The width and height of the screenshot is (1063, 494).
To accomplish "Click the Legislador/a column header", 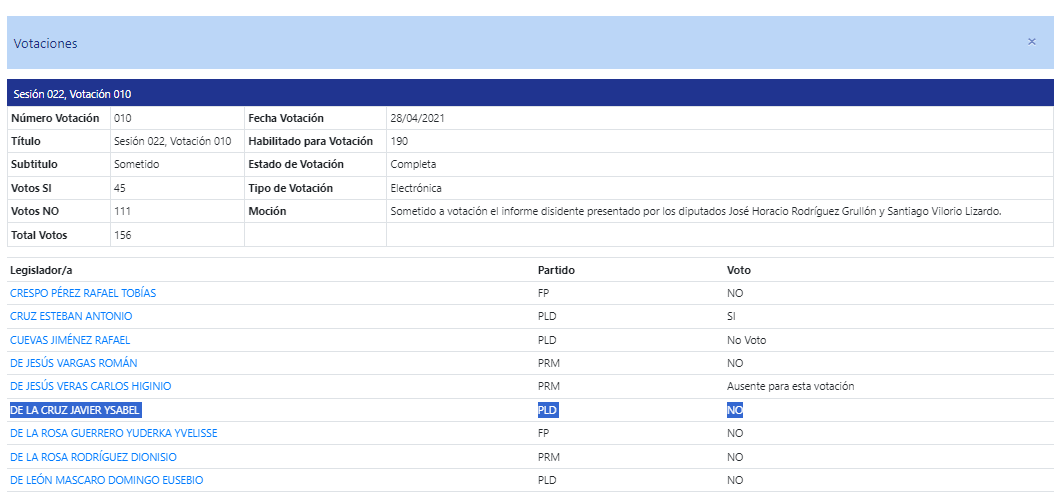I will point(41,270).
